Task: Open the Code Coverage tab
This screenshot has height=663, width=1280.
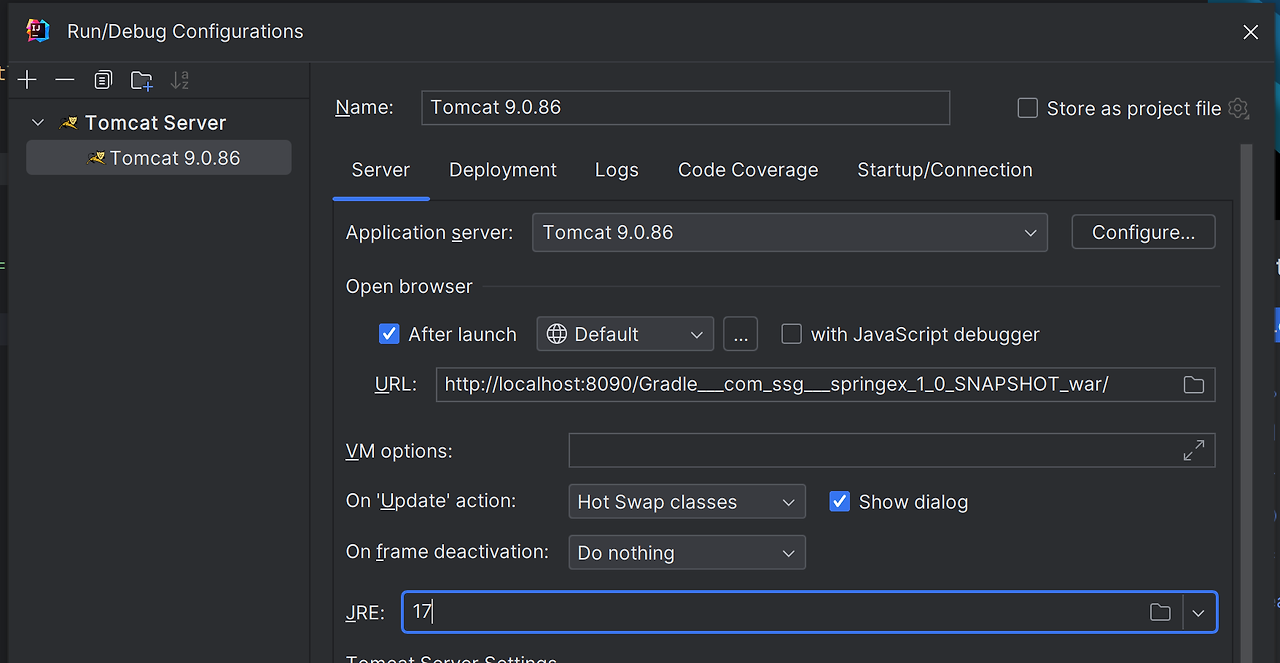Action: 748,170
